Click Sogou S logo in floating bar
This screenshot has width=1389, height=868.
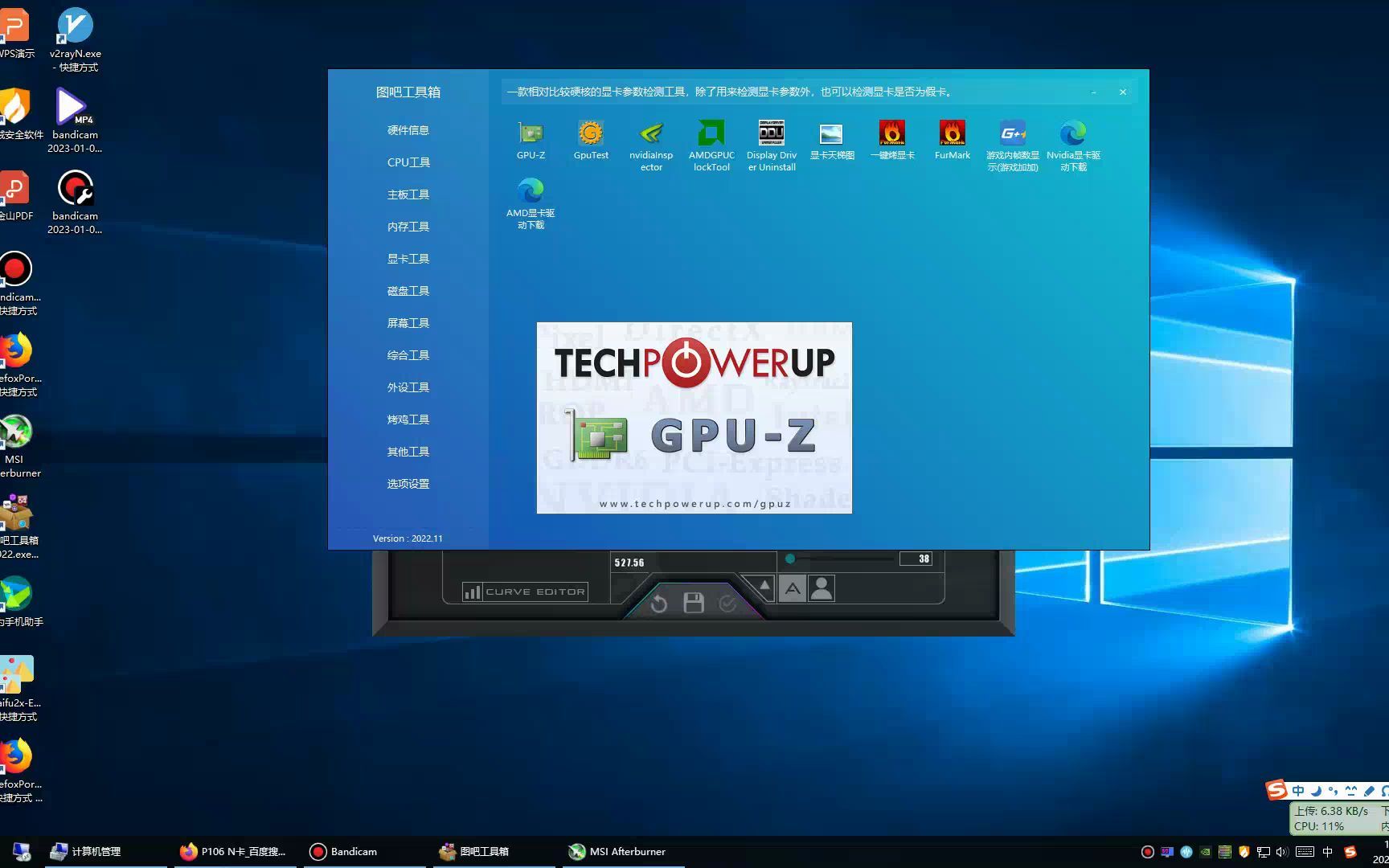coord(1276,790)
